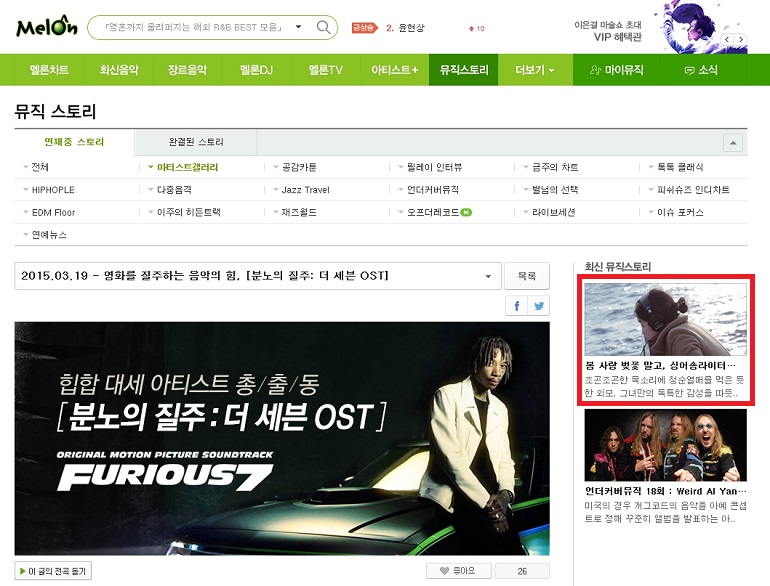Click the 좋아요 like heart button
Image resolution: width=770 pixels, height=586 pixels.
(459, 571)
